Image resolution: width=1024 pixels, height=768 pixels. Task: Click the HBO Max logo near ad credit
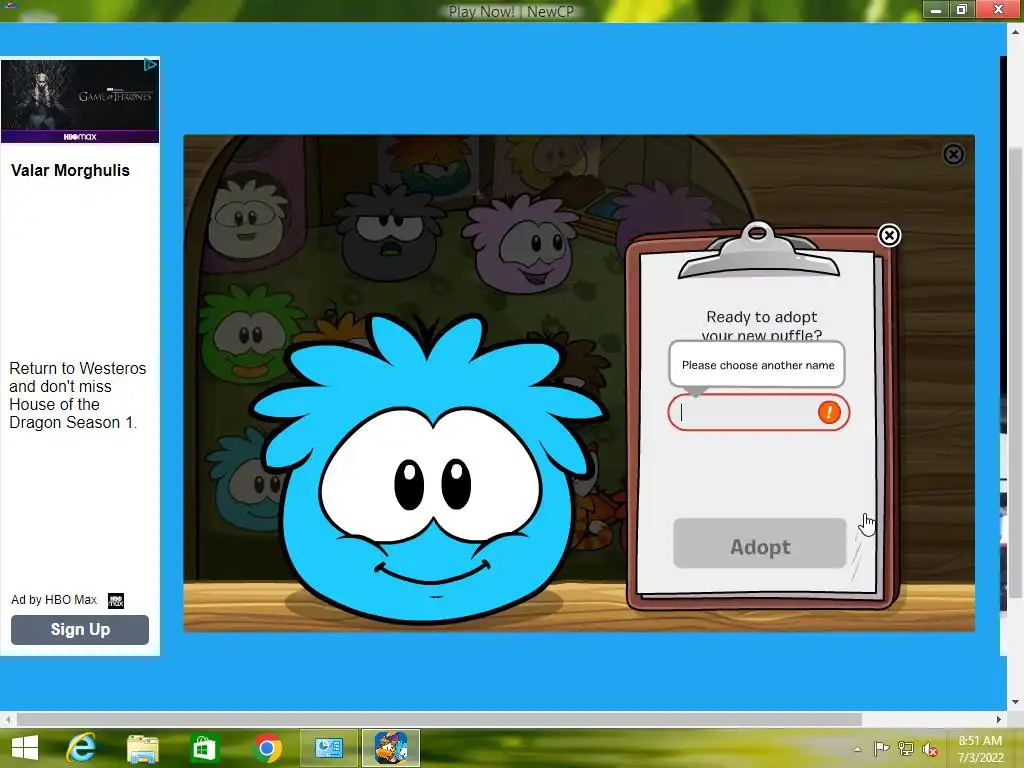click(116, 600)
